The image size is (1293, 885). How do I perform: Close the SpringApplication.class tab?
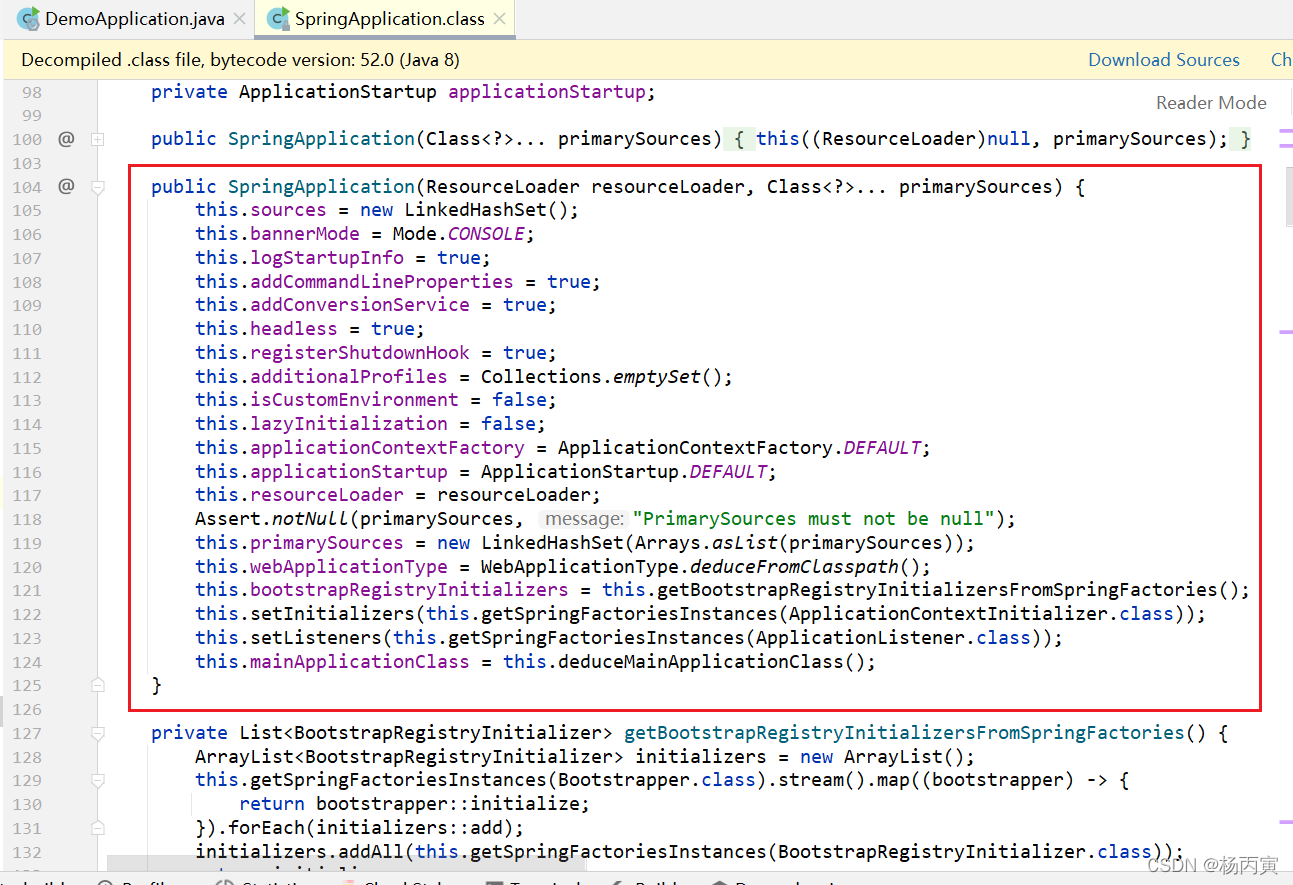pyautogui.click(x=500, y=19)
